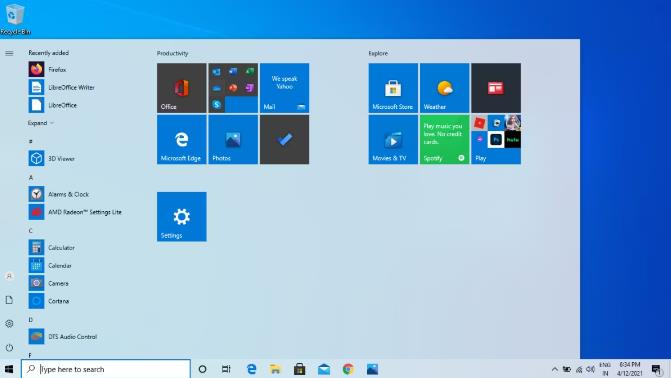This screenshot has height=378, width=671.
Task: Open the Mail live tile
Action: coord(284,88)
